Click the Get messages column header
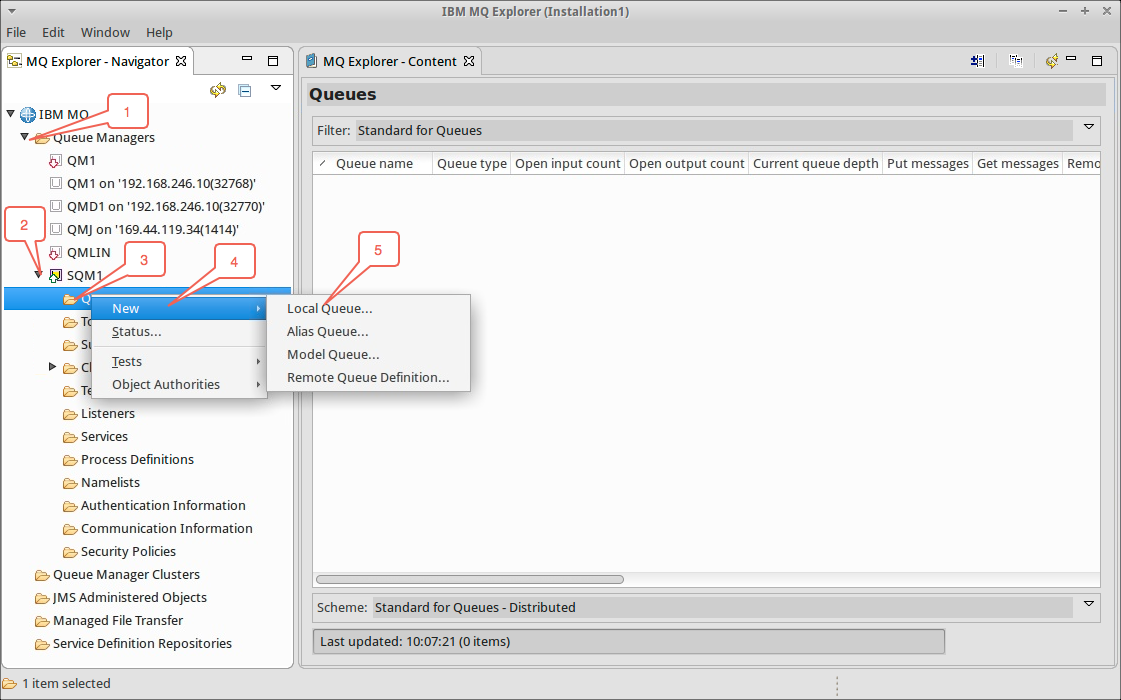1121x700 pixels. click(x=1017, y=164)
